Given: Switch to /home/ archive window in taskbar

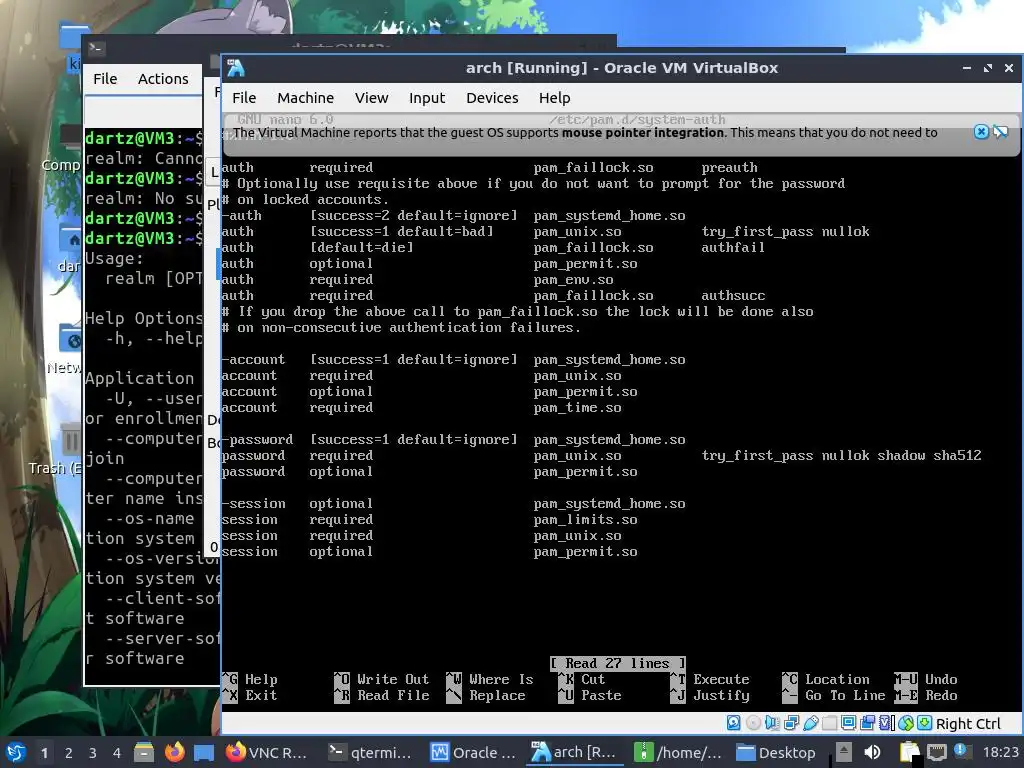Looking at the screenshot, I should [679, 752].
